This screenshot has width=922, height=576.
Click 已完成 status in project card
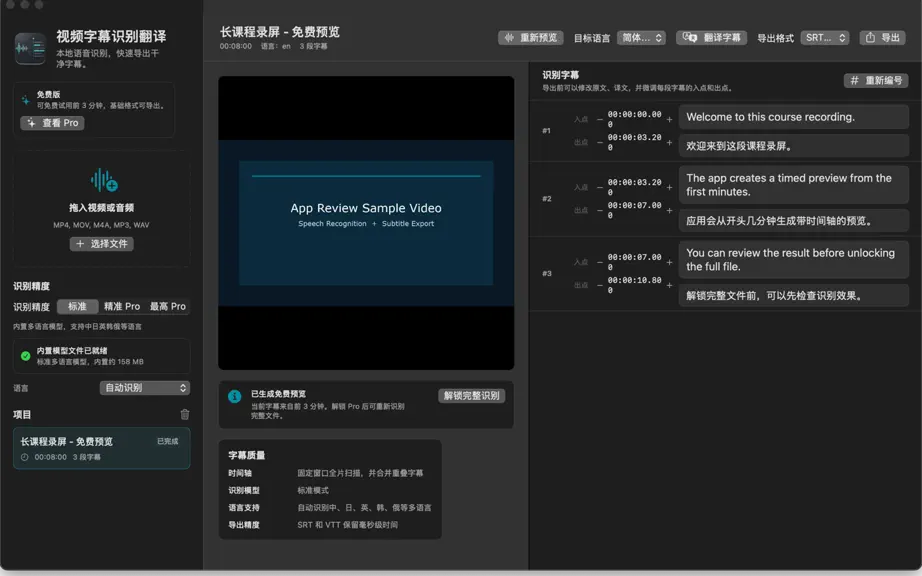pos(168,441)
